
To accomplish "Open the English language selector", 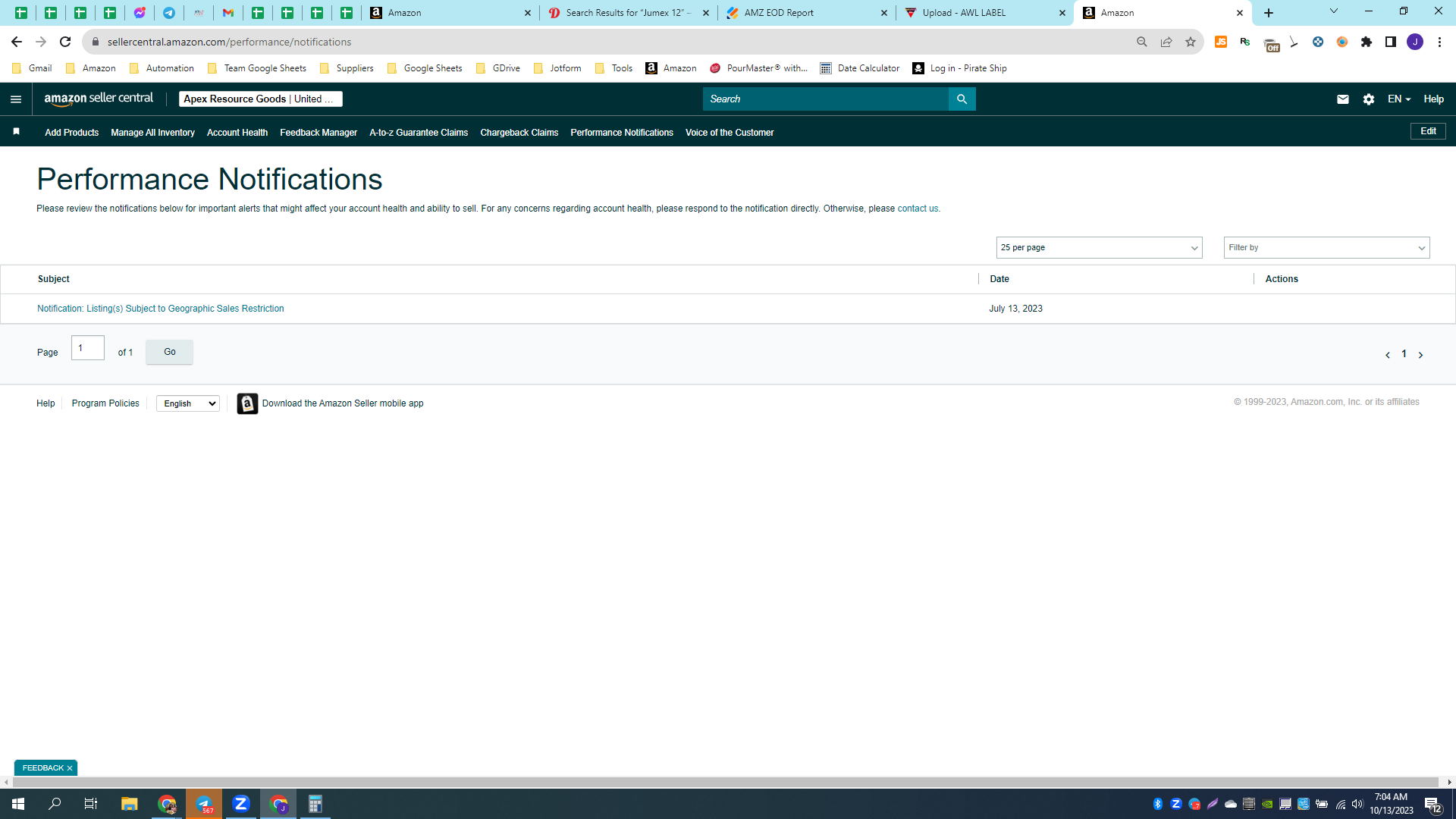I will pos(188,403).
